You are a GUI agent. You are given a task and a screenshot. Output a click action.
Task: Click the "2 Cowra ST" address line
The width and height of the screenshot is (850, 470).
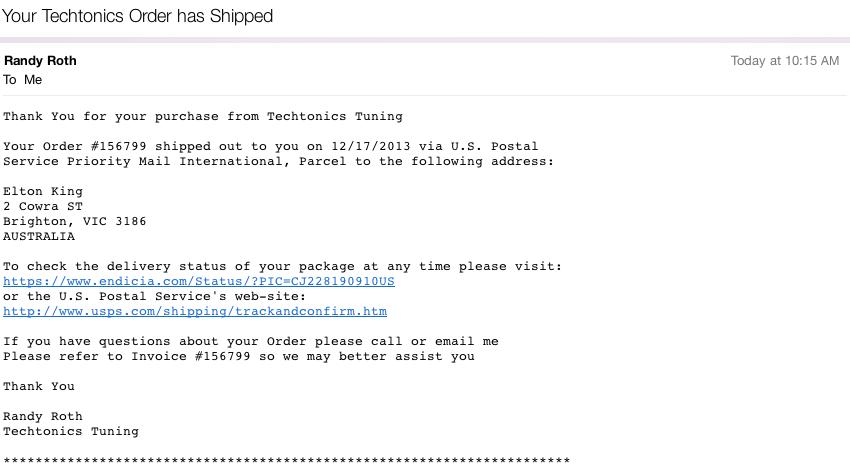pyautogui.click(x=43, y=207)
